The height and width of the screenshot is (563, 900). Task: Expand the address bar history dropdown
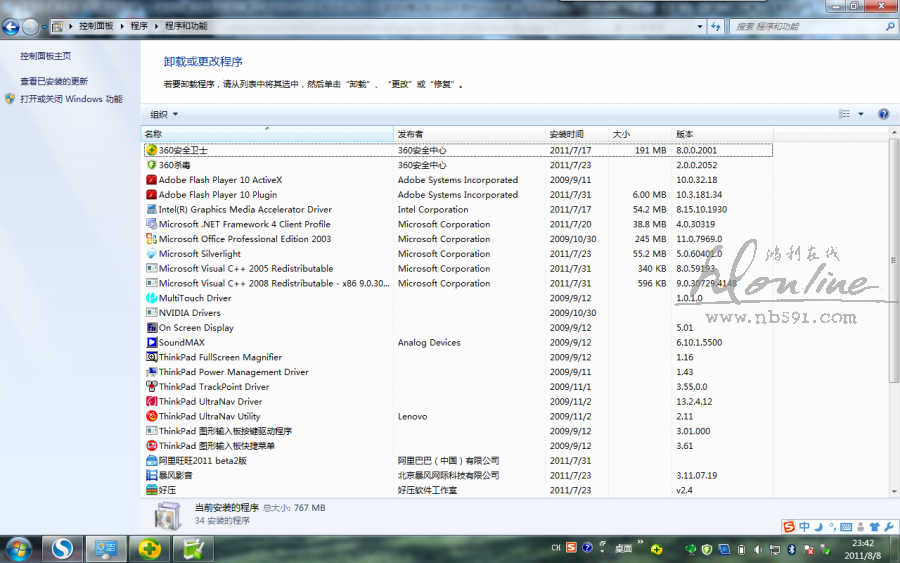(700, 26)
